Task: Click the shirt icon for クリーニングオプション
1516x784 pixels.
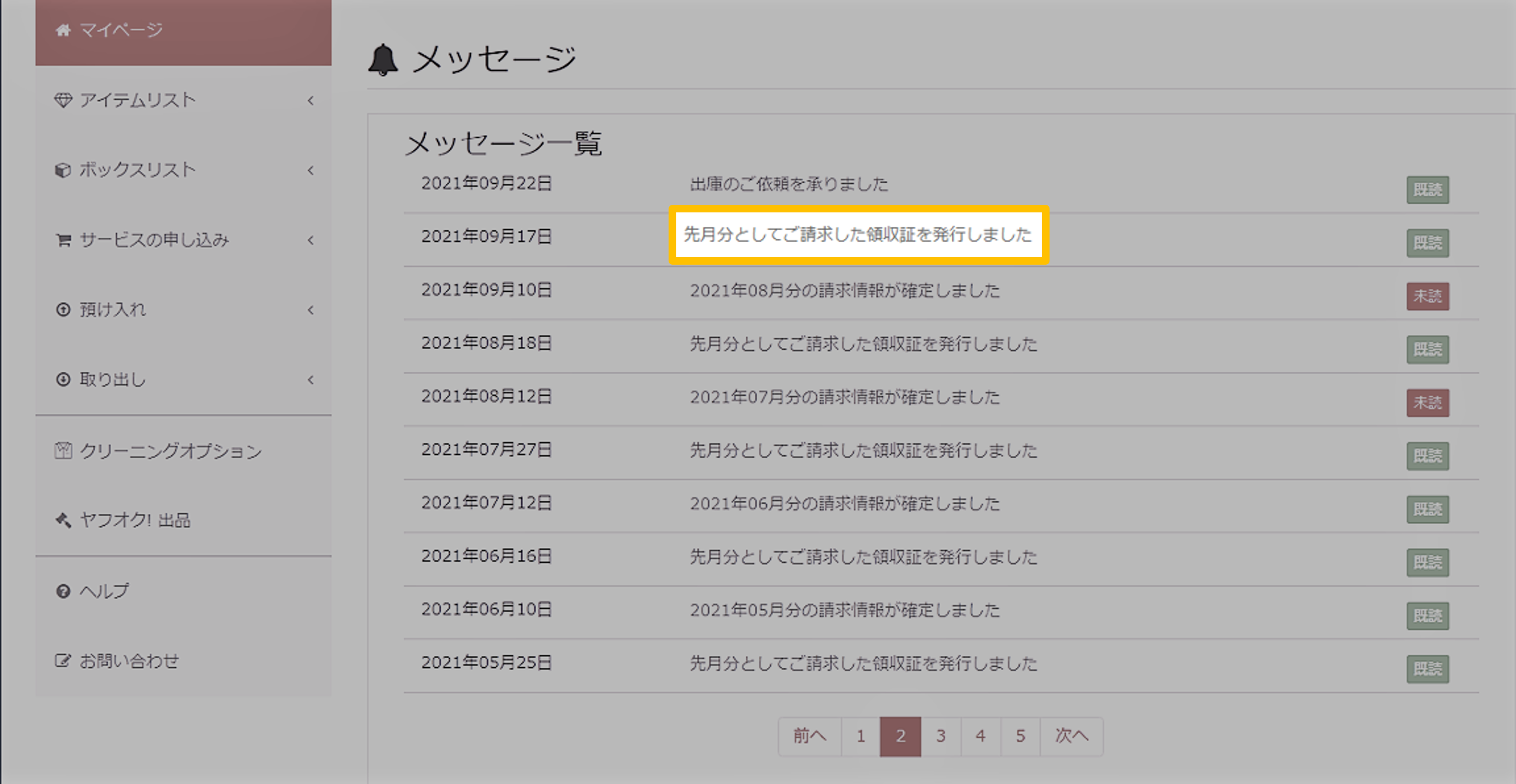Action: point(63,451)
